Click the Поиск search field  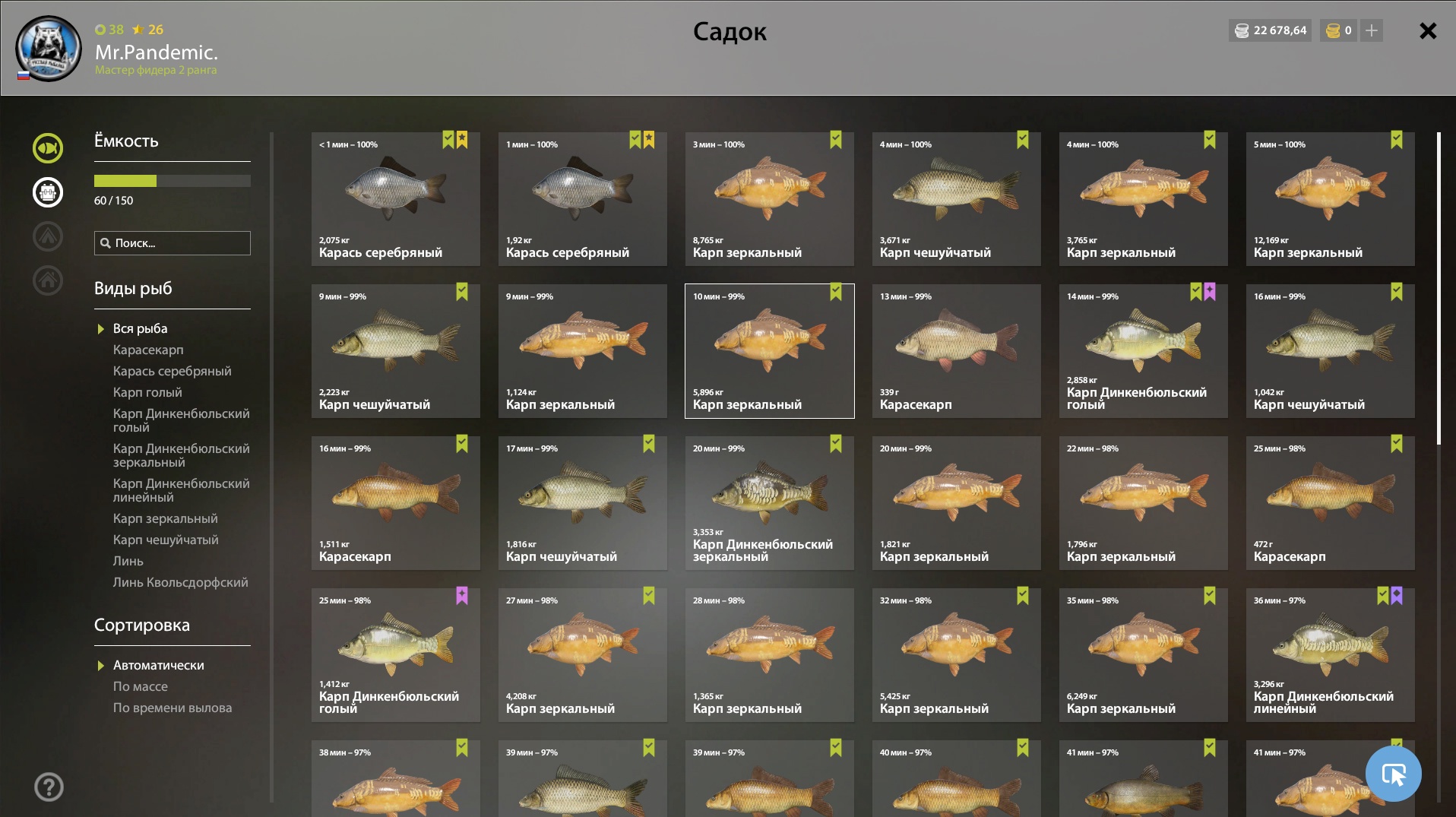pyautogui.click(x=173, y=243)
